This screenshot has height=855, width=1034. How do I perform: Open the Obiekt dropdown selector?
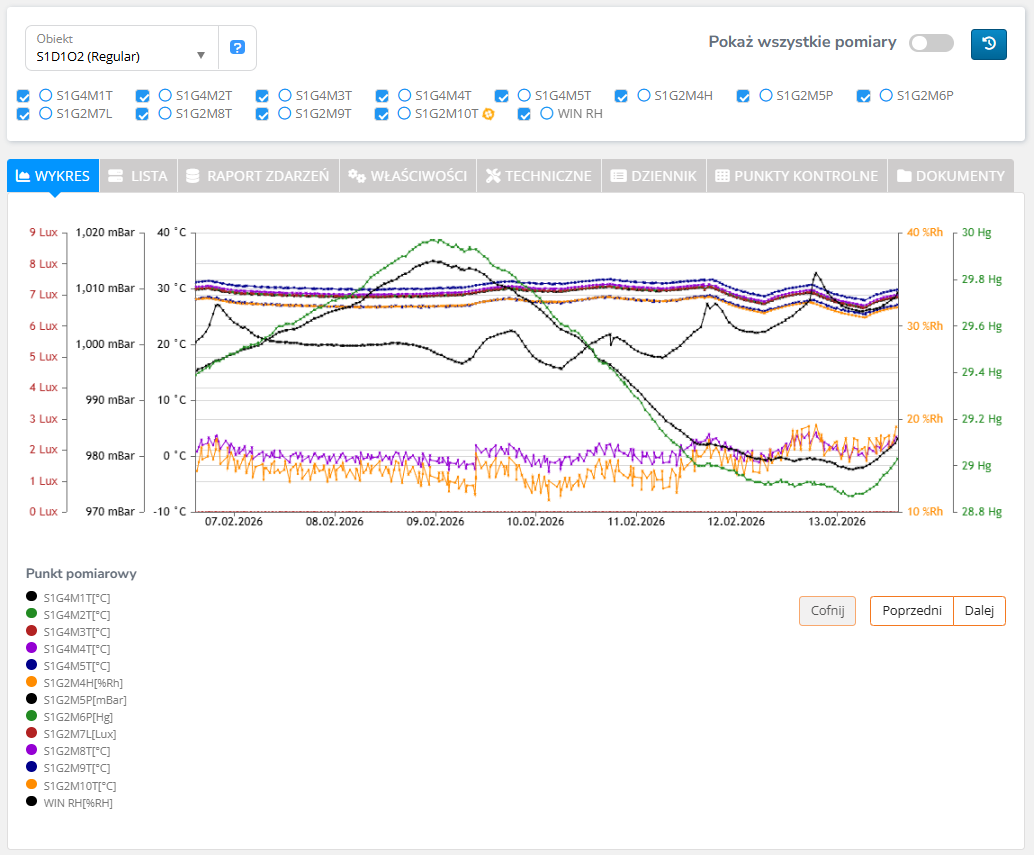(x=120, y=48)
